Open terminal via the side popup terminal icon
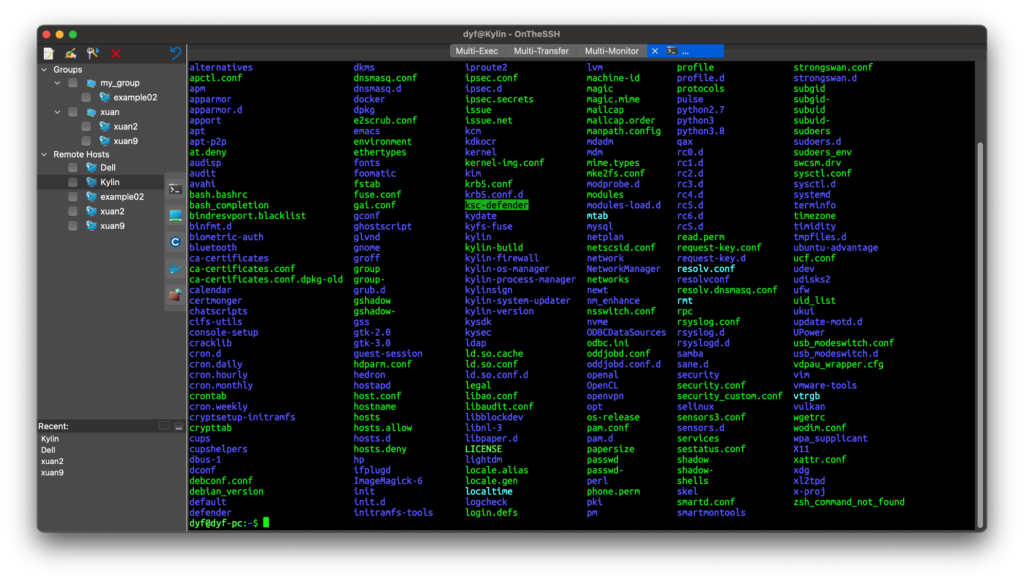Image resolution: width=1024 pixels, height=581 pixels. click(x=175, y=188)
